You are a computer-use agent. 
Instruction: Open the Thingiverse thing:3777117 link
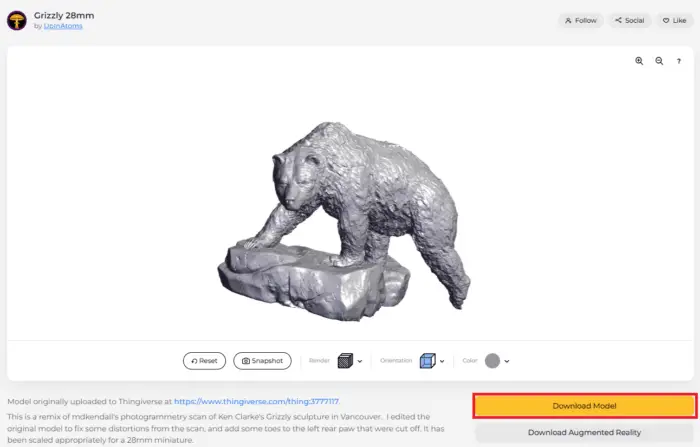click(256, 401)
